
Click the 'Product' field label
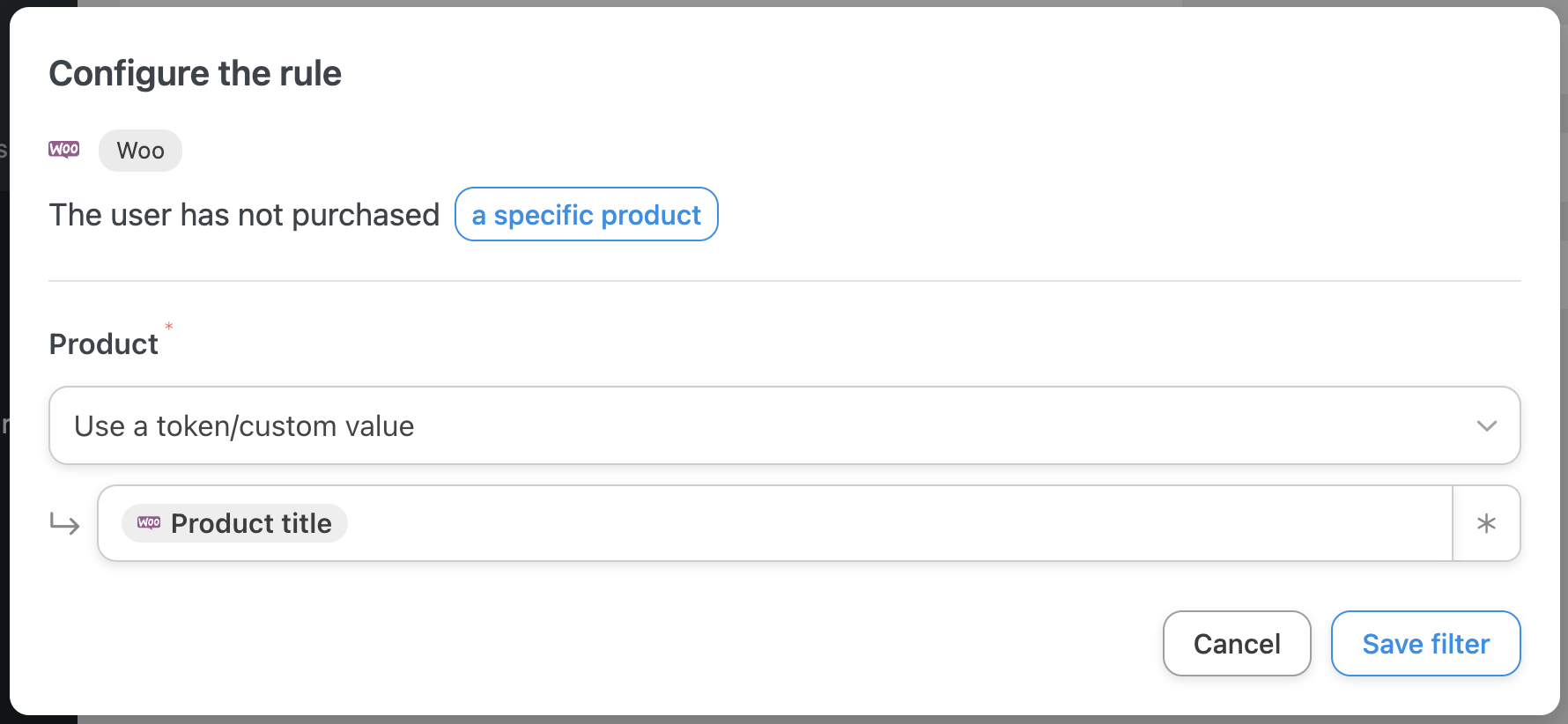(104, 344)
